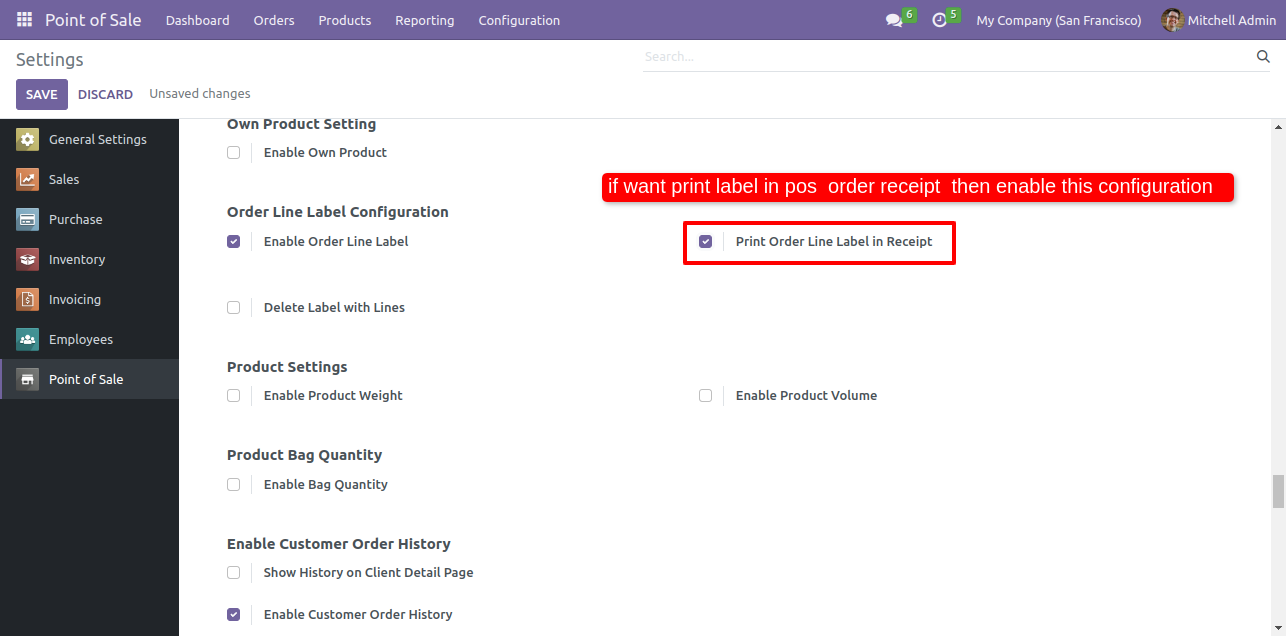Open the Configuration menu
This screenshot has height=636, width=1286.
click(x=519, y=20)
